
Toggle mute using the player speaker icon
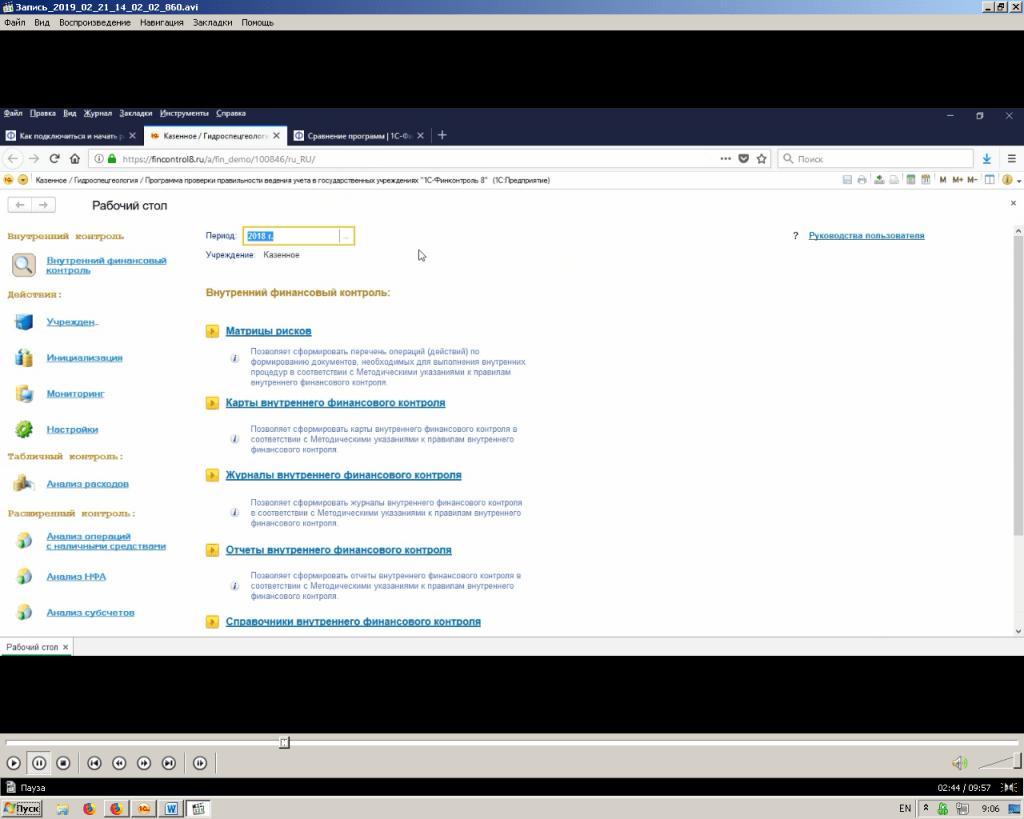pyautogui.click(x=959, y=763)
